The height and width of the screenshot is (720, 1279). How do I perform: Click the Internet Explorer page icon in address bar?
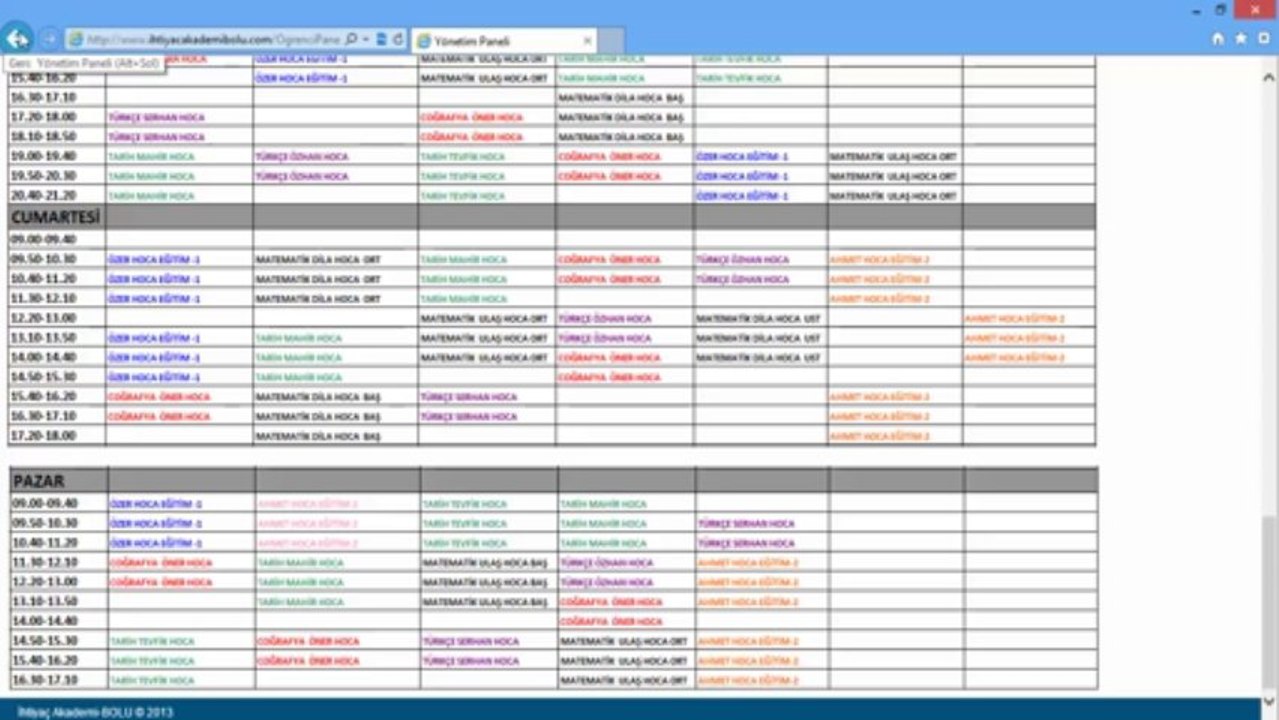point(75,40)
